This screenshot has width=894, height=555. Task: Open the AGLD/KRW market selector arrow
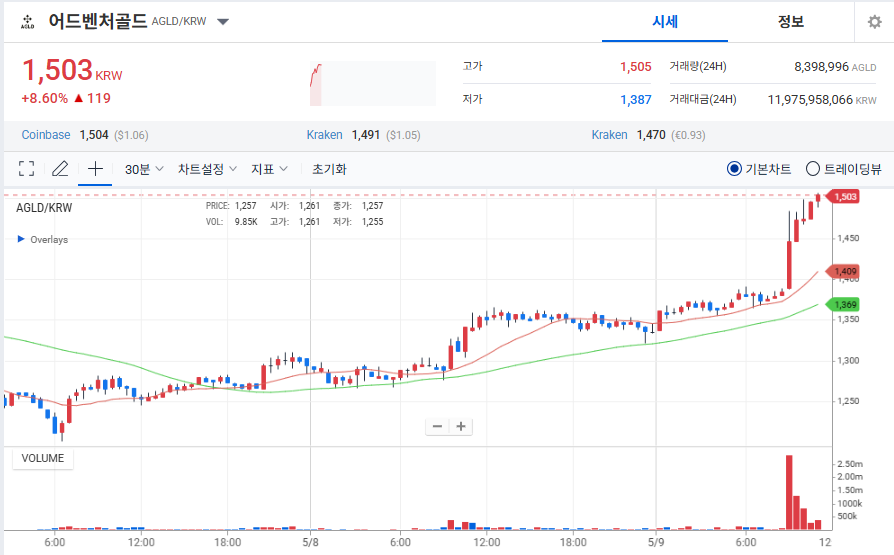click(x=223, y=22)
